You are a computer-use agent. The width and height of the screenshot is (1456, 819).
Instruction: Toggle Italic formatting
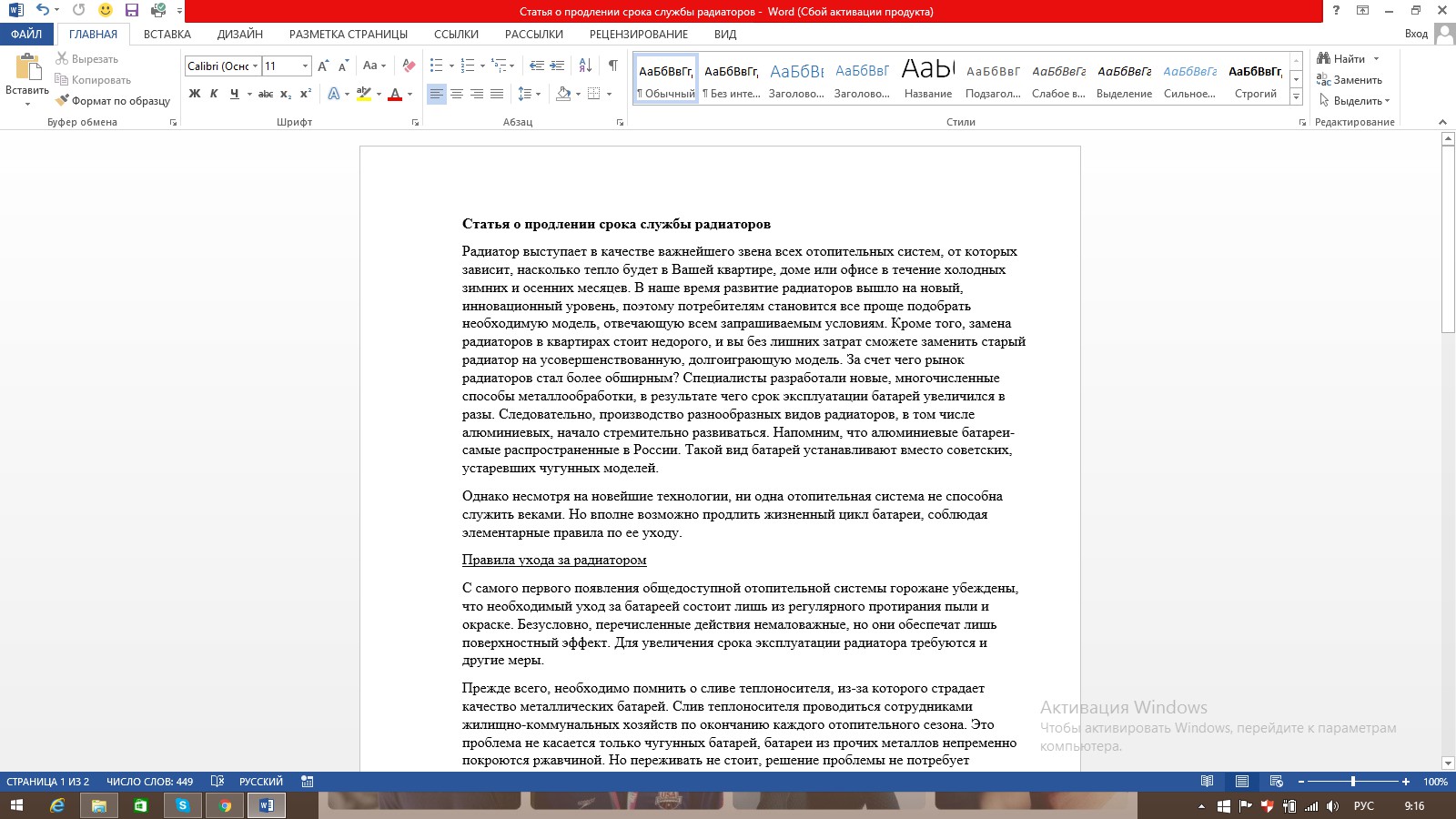tap(214, 94)
